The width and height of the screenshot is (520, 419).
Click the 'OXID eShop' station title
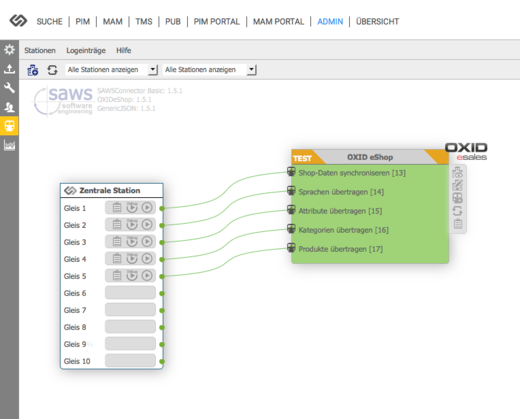point(370,157)
